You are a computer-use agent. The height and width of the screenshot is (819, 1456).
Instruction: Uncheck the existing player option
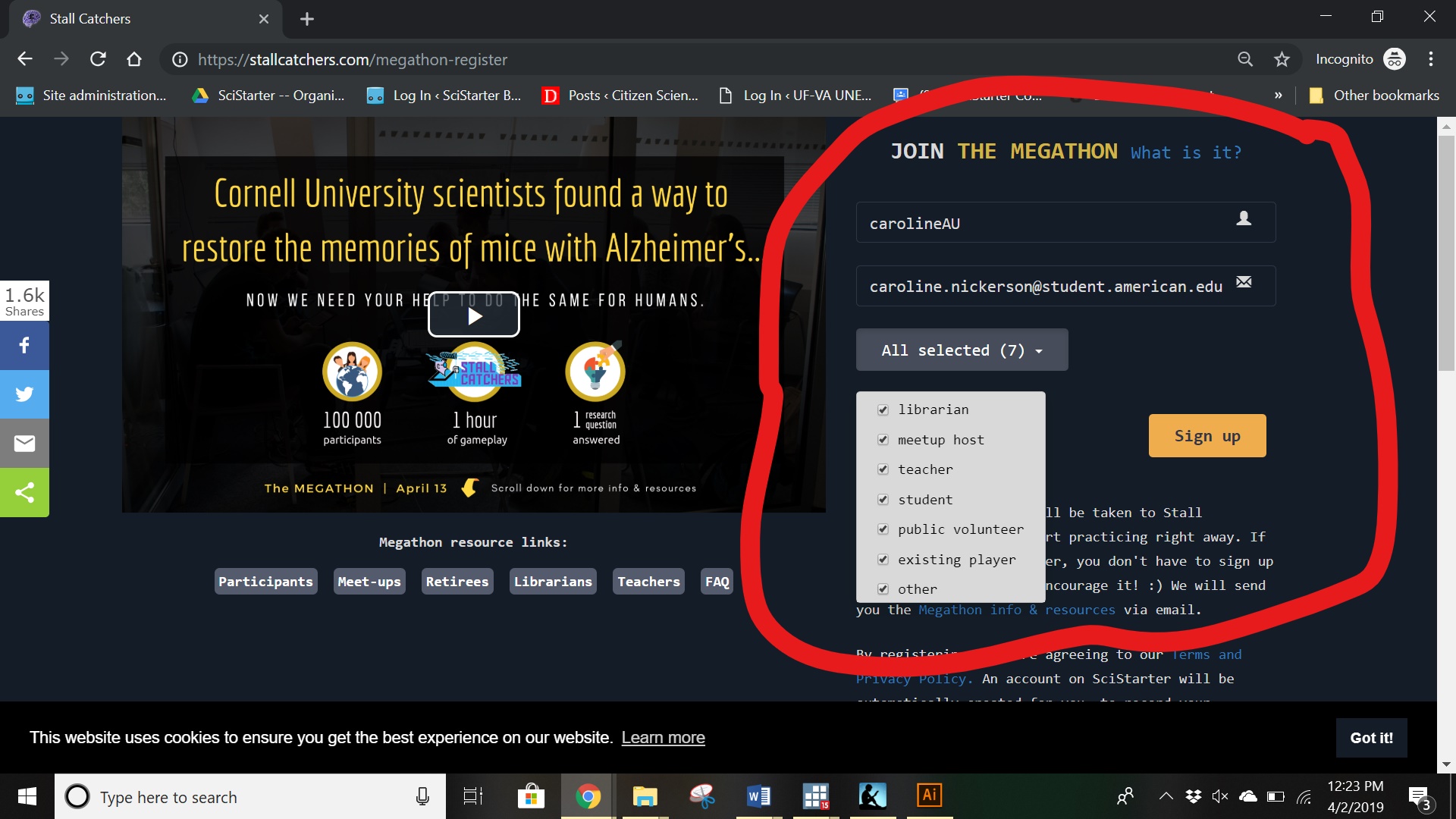[883, 560]
